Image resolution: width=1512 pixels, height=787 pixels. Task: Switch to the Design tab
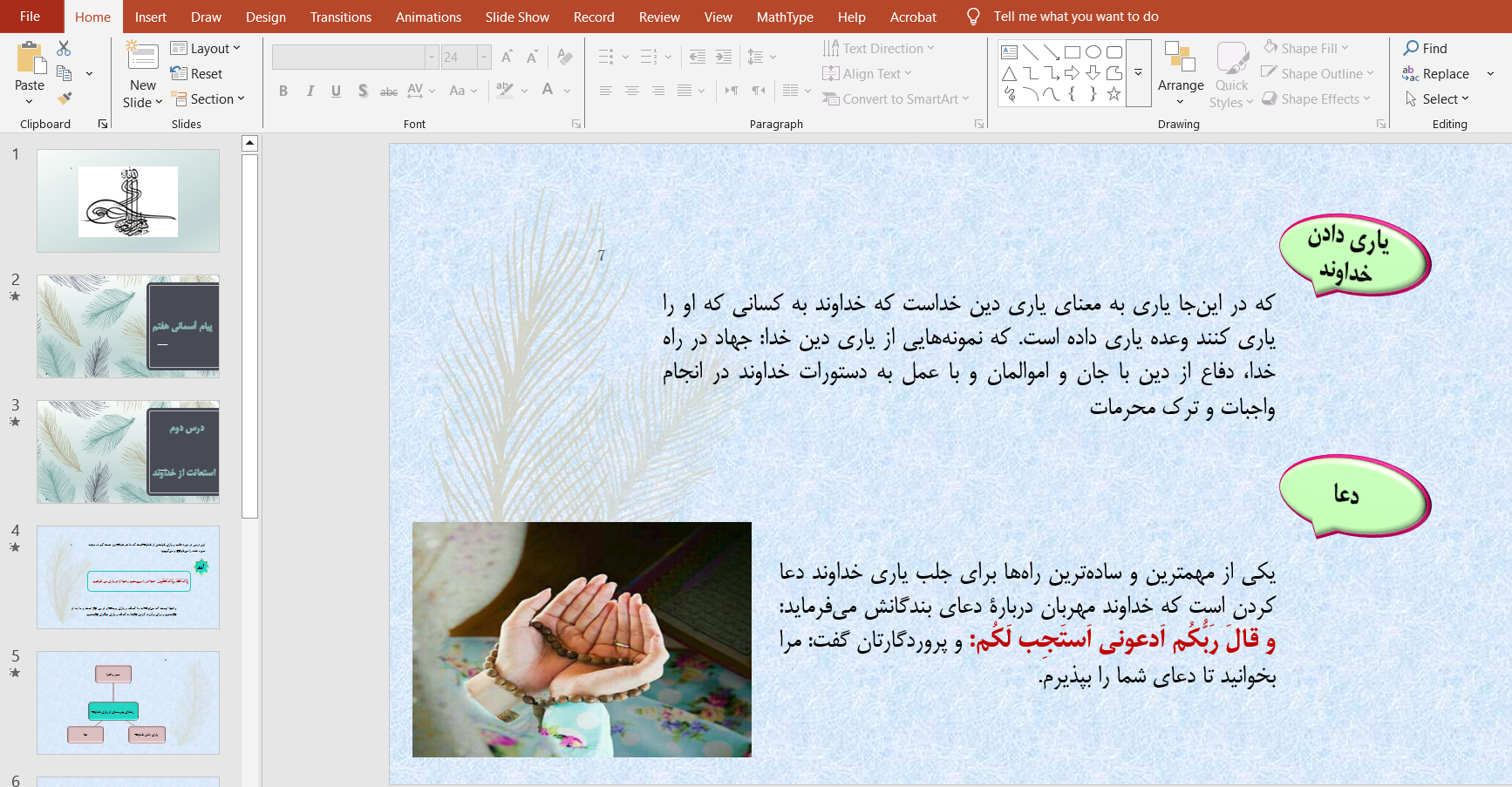pyautogui.click(x=265, y=17)
